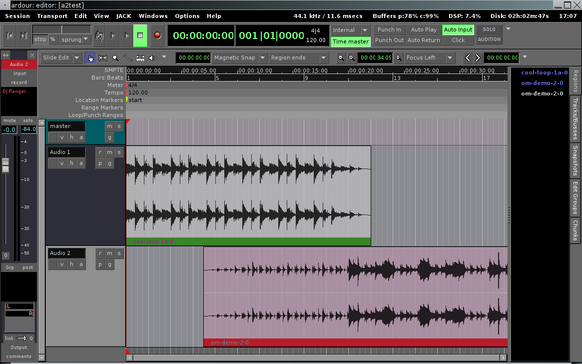Switch to Snapshots side tab

[575, 161]
